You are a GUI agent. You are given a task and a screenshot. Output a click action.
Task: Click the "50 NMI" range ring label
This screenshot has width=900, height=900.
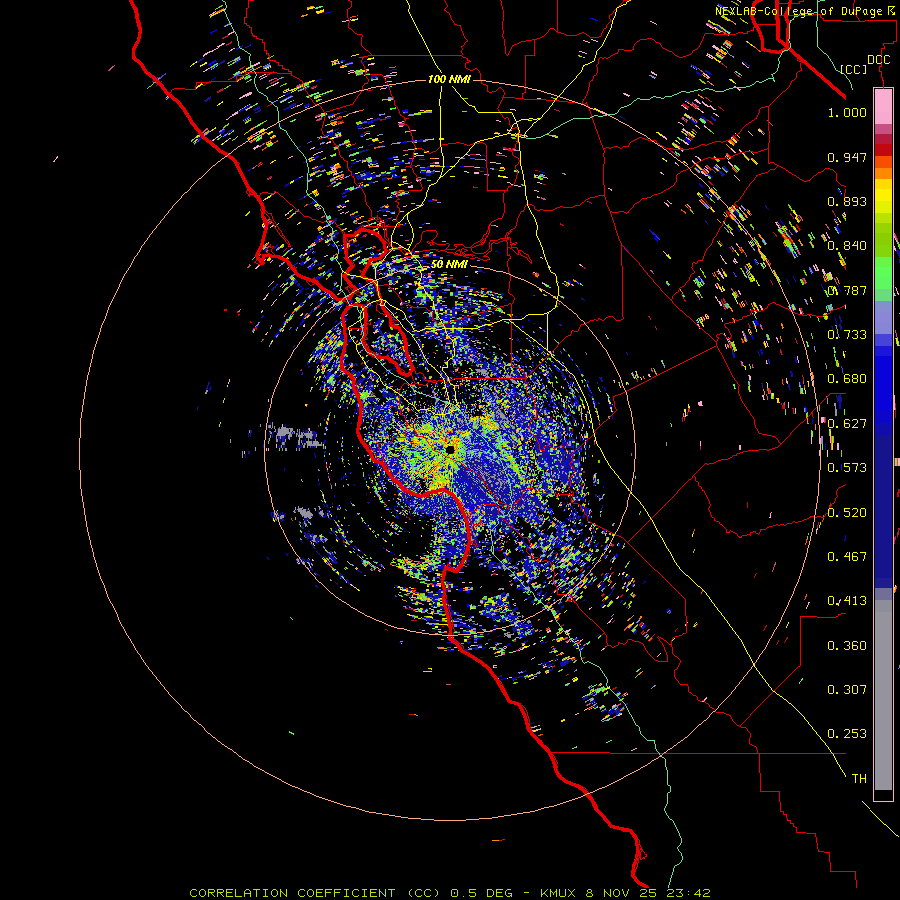point(449,264)
